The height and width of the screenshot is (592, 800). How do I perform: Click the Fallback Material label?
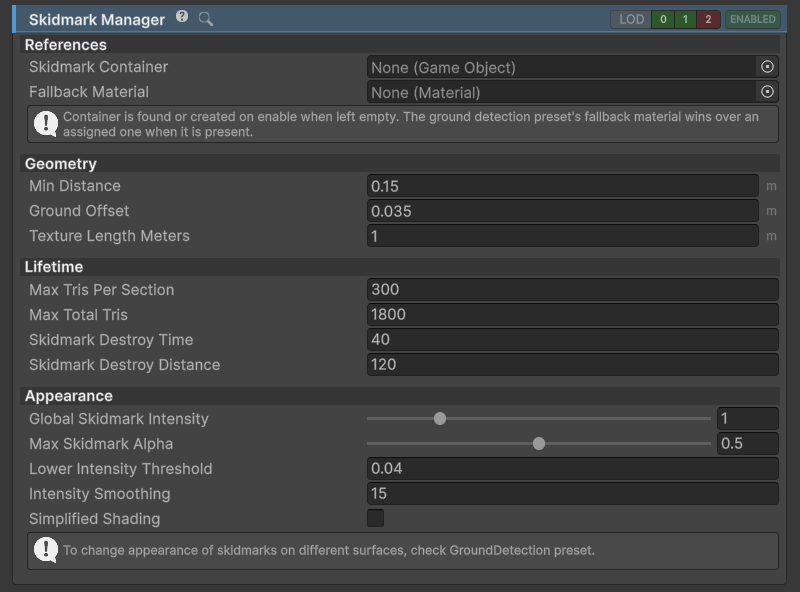point(89,92)
